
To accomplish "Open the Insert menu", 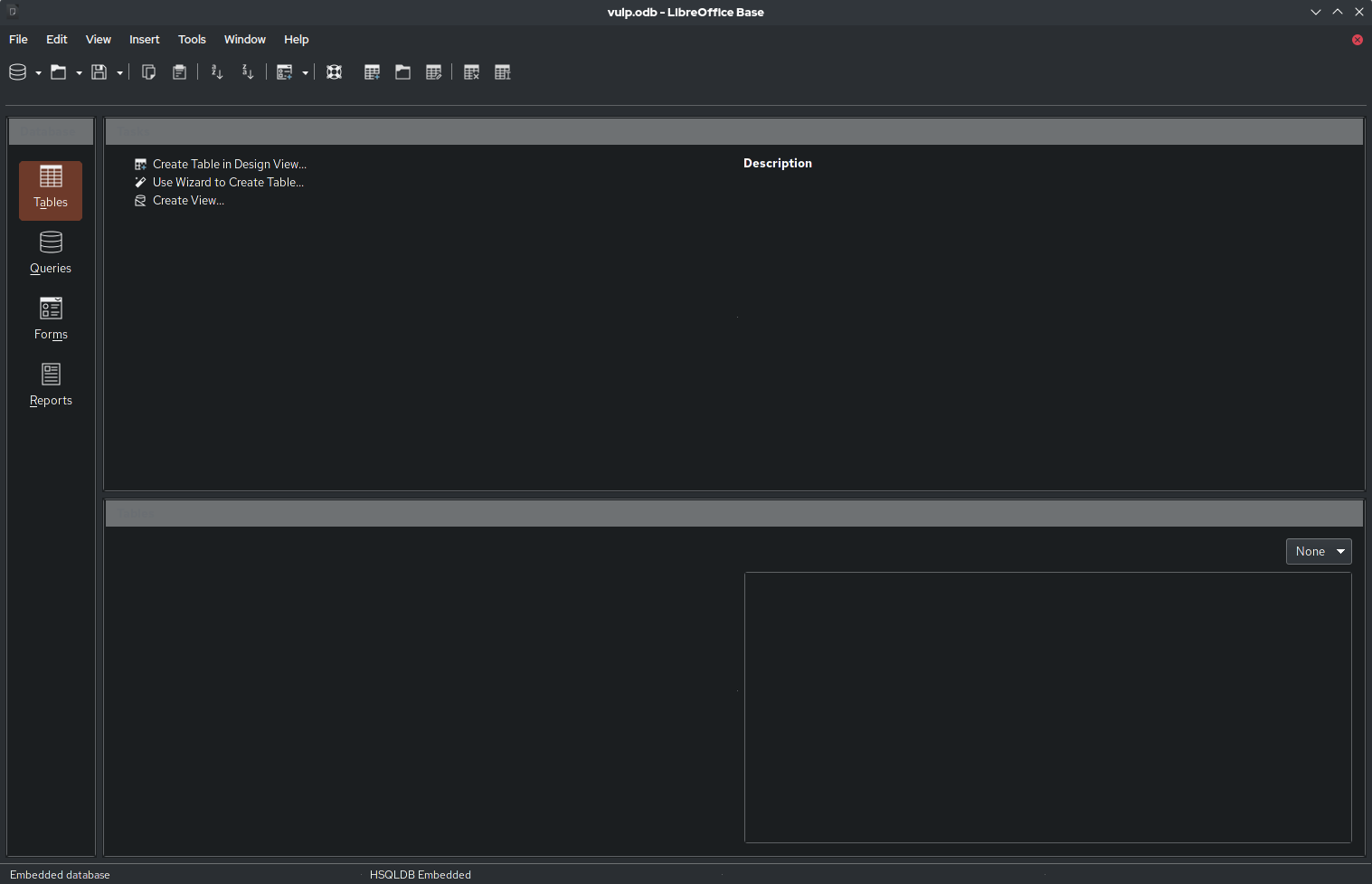I will [x=144, y=40].
